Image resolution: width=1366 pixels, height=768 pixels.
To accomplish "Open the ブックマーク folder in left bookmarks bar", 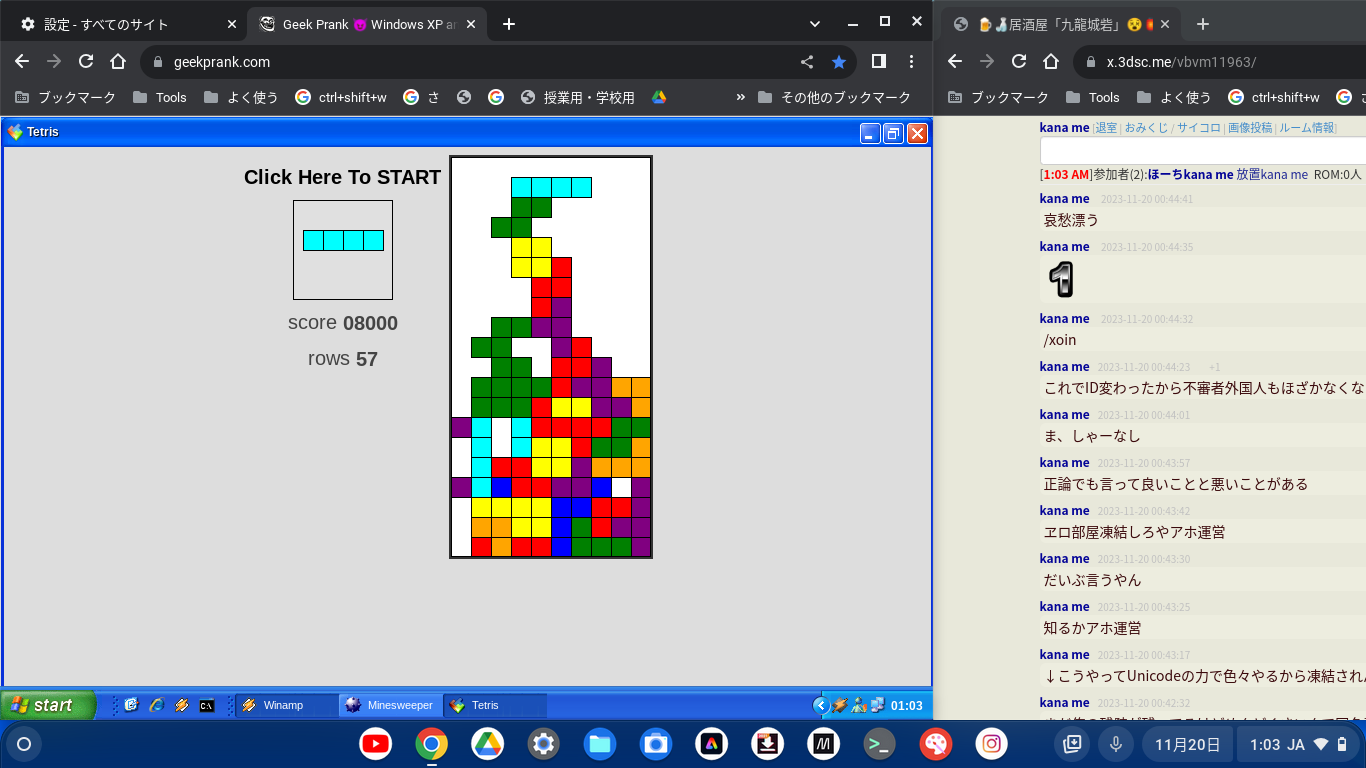I will 66,97.
